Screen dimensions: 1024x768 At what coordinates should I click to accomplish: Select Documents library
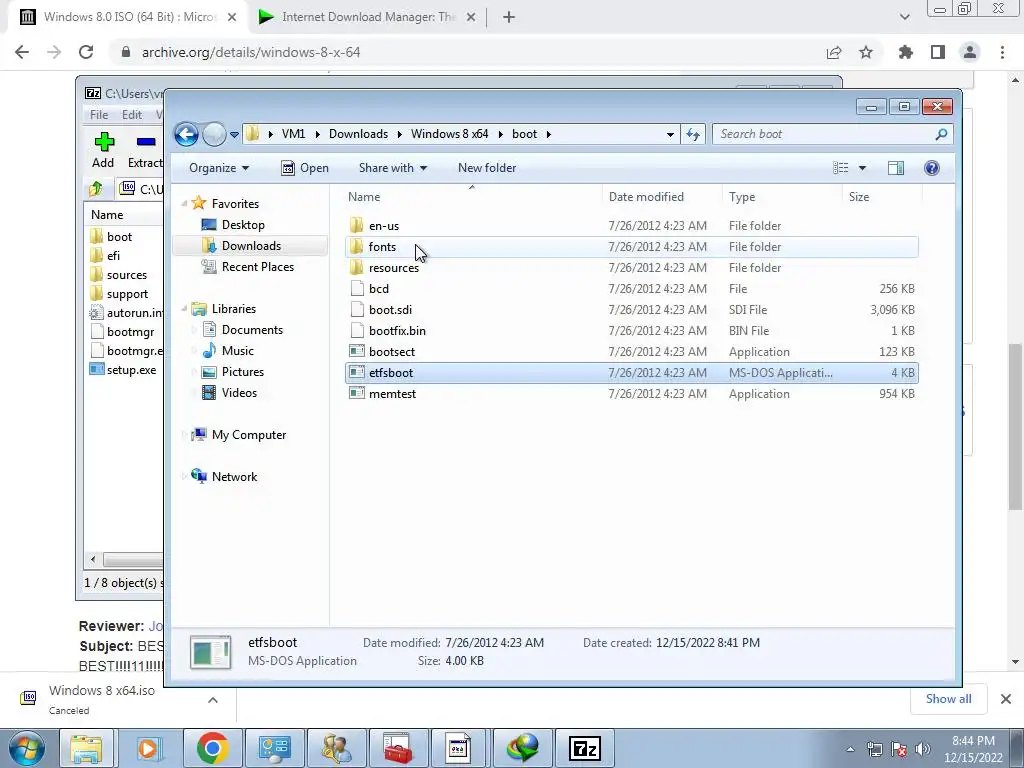252,330
